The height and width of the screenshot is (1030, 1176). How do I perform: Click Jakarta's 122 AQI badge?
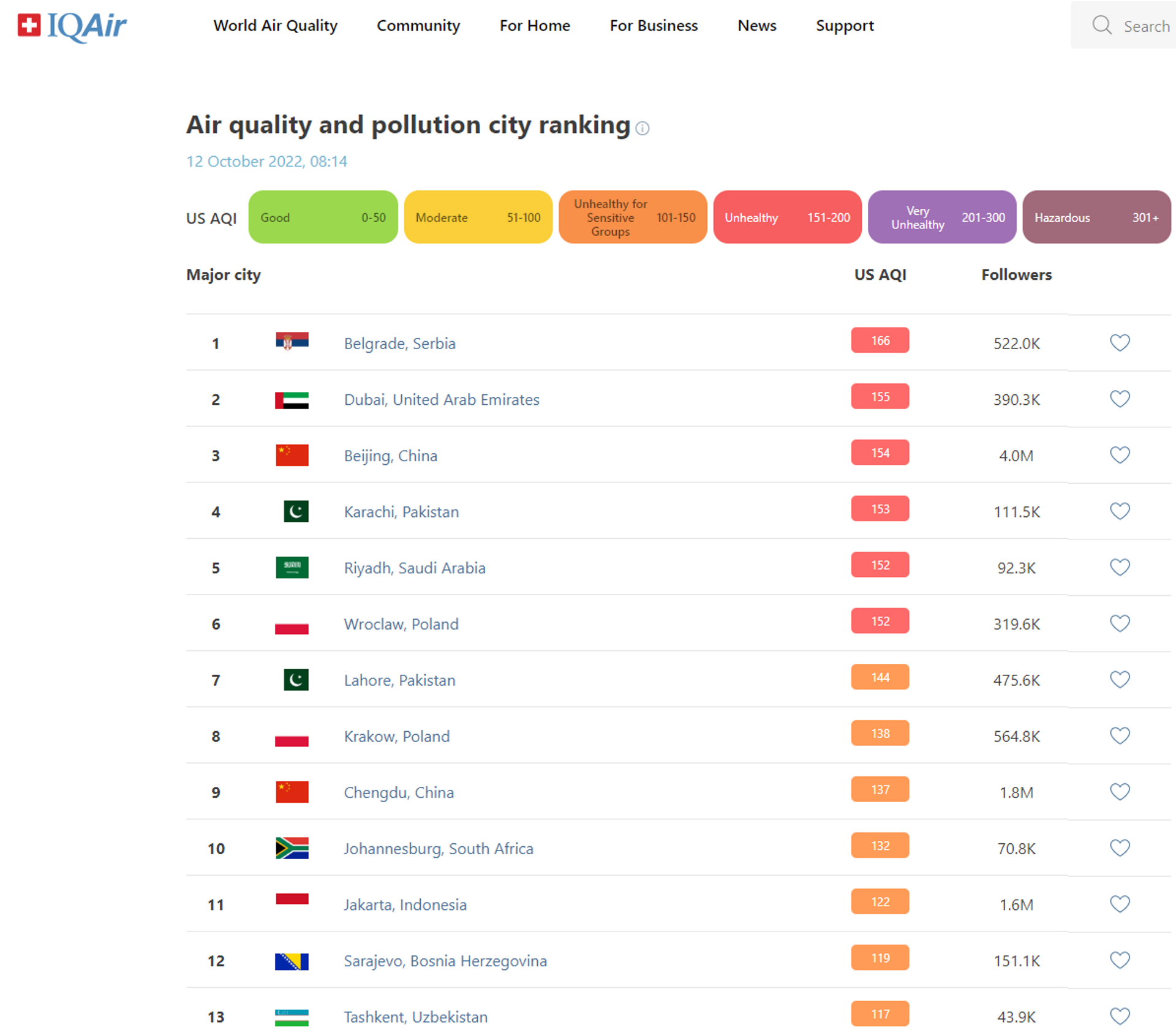880,902
